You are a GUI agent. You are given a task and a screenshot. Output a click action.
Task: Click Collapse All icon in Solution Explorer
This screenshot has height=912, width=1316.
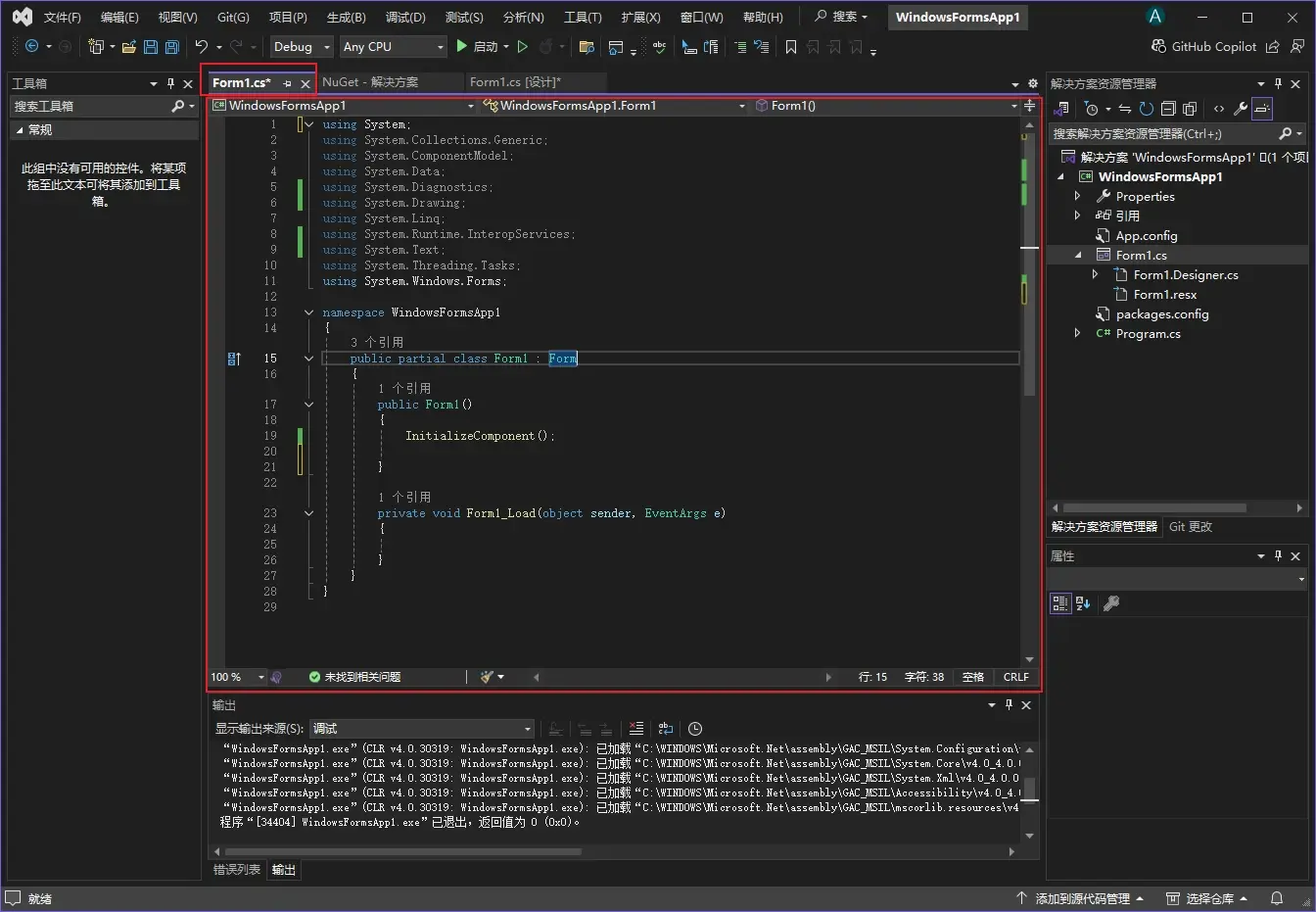coord(1168,109)
